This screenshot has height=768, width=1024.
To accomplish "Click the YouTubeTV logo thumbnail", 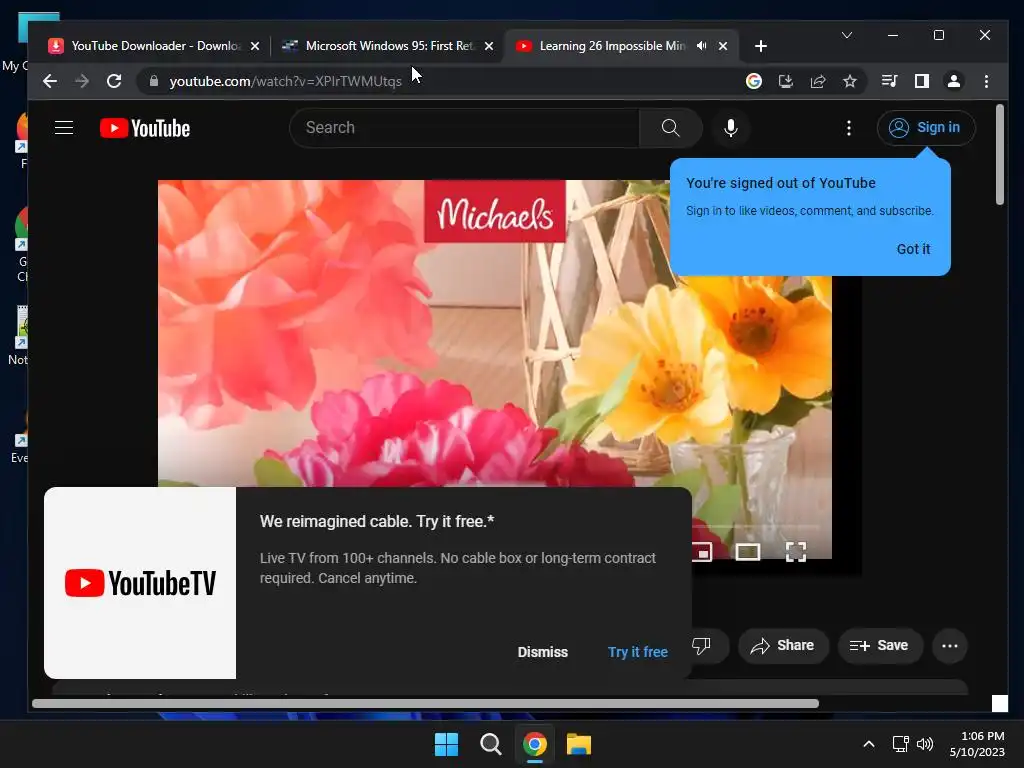I will (x=140, y=583).
